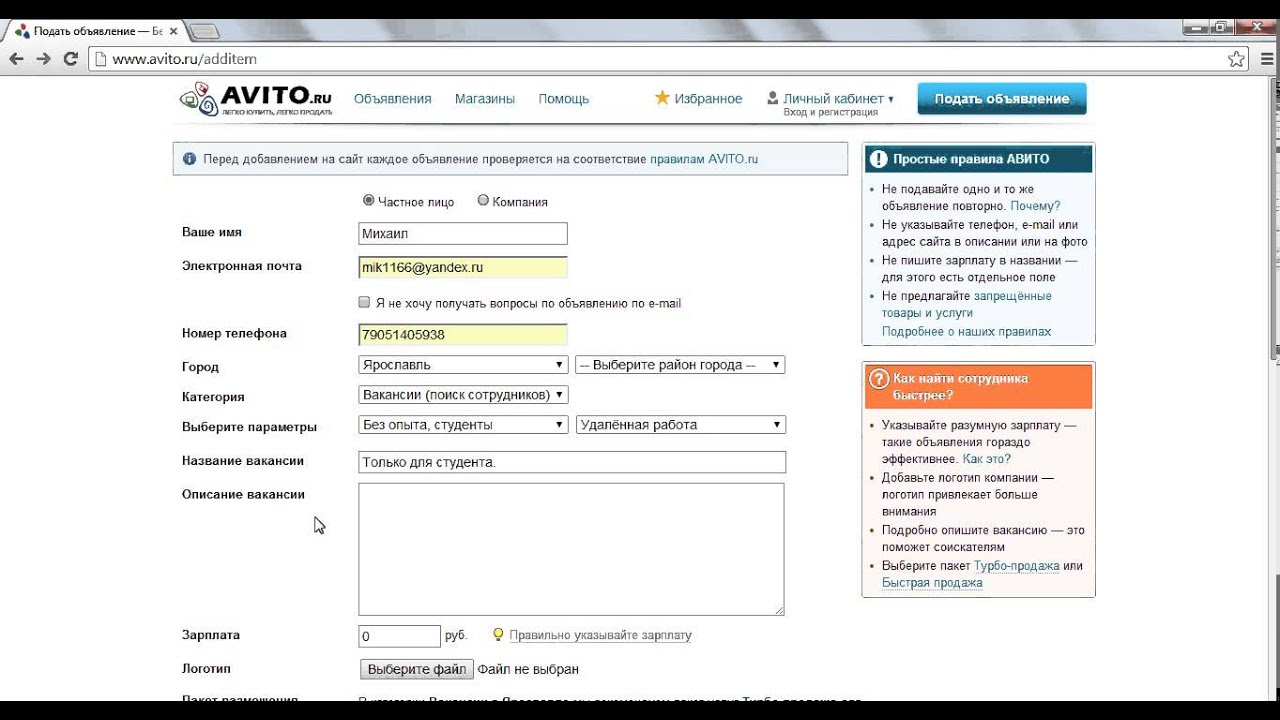1280x720 pixels.
Task: Open the Ярославль city dropdown
Action: pos(463,365)
